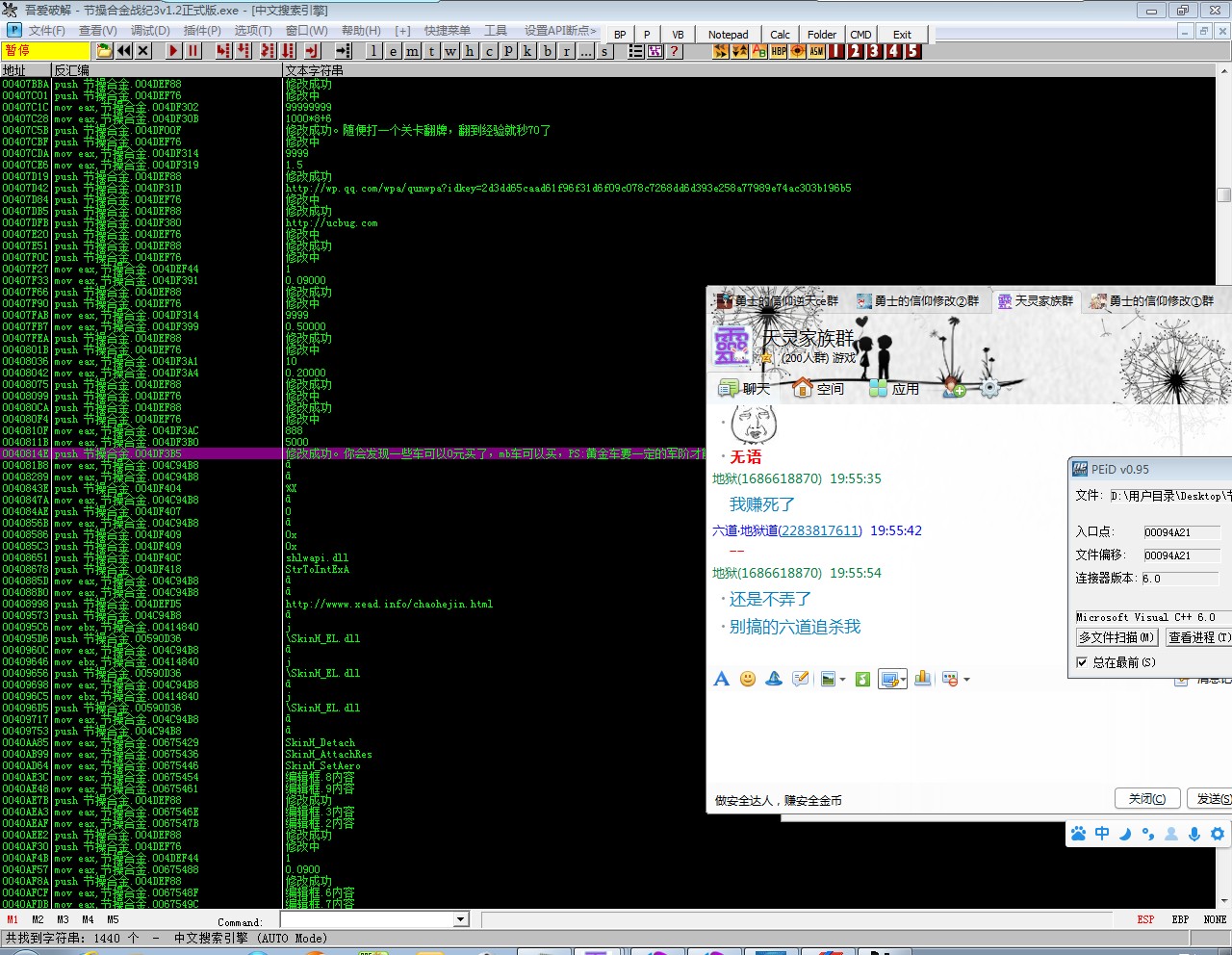Open the handles window via 'h' button
The height and width of the screenshot is (955, 1232).
(x=471, y=51)
